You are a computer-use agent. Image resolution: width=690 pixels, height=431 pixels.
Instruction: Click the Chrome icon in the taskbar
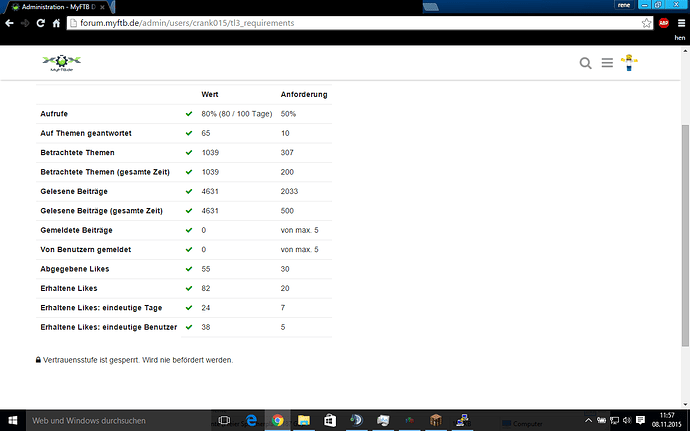click(x=277, y=420)
